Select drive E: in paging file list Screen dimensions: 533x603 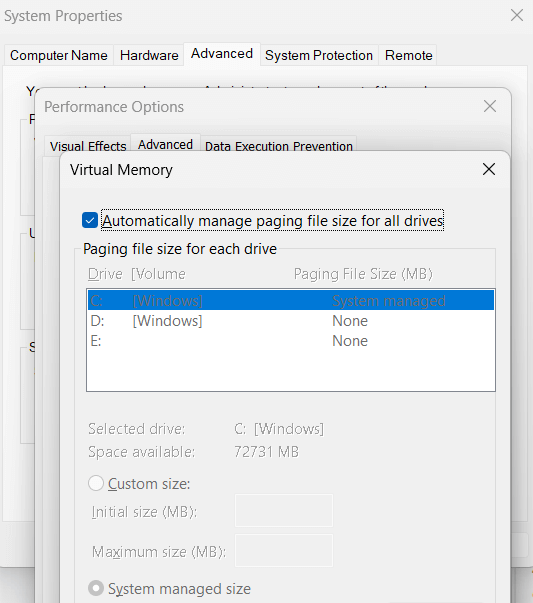click(291, 341)
